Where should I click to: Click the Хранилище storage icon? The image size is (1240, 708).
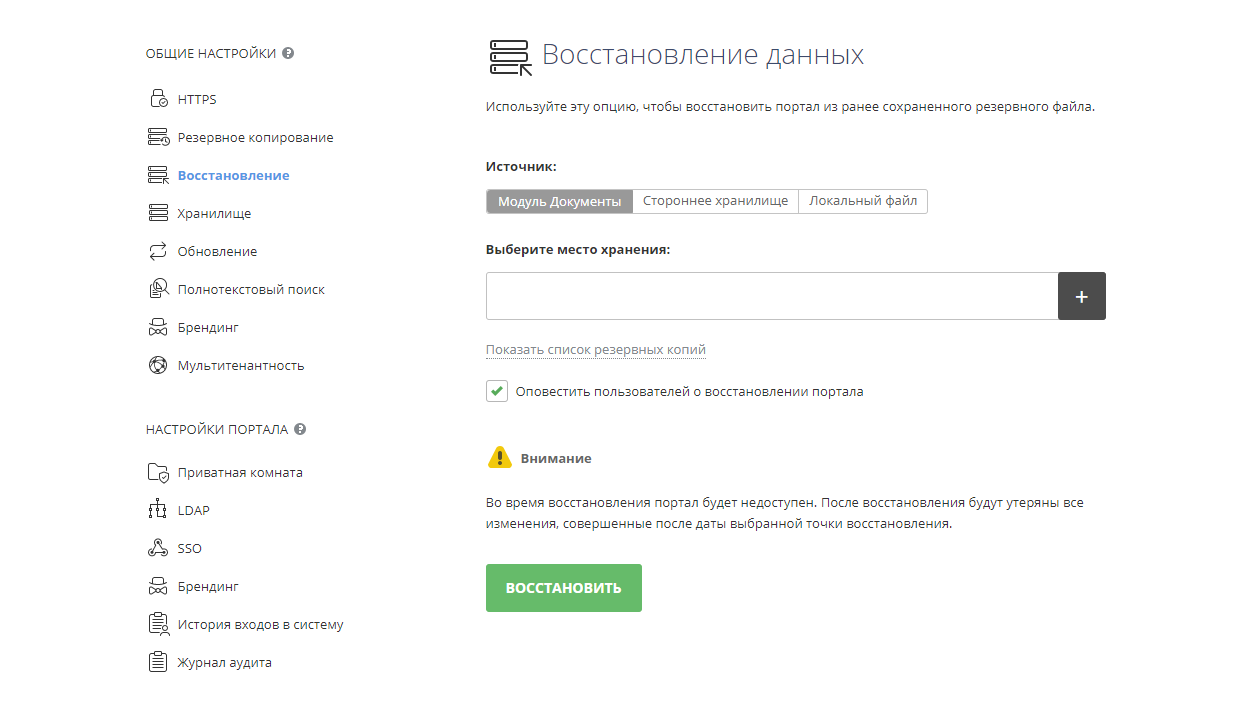[x=158, y=213]
